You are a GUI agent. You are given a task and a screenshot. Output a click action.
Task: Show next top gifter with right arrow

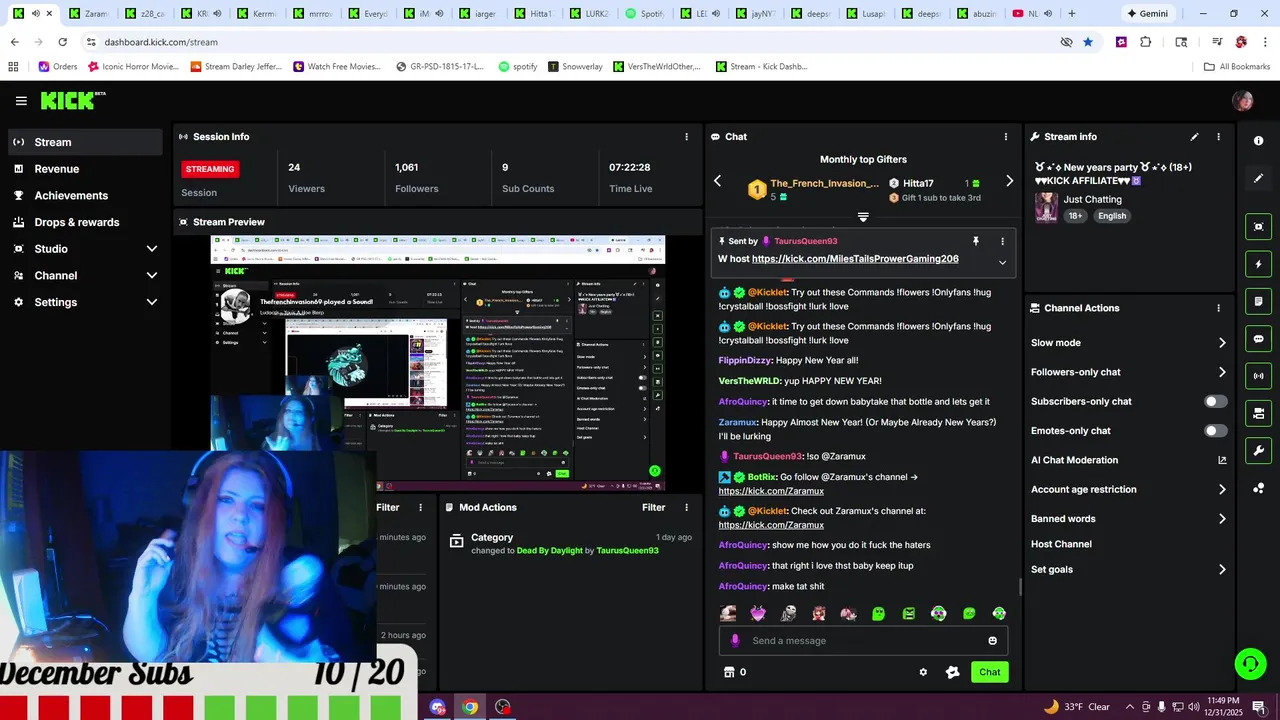tap(1009, 181)
